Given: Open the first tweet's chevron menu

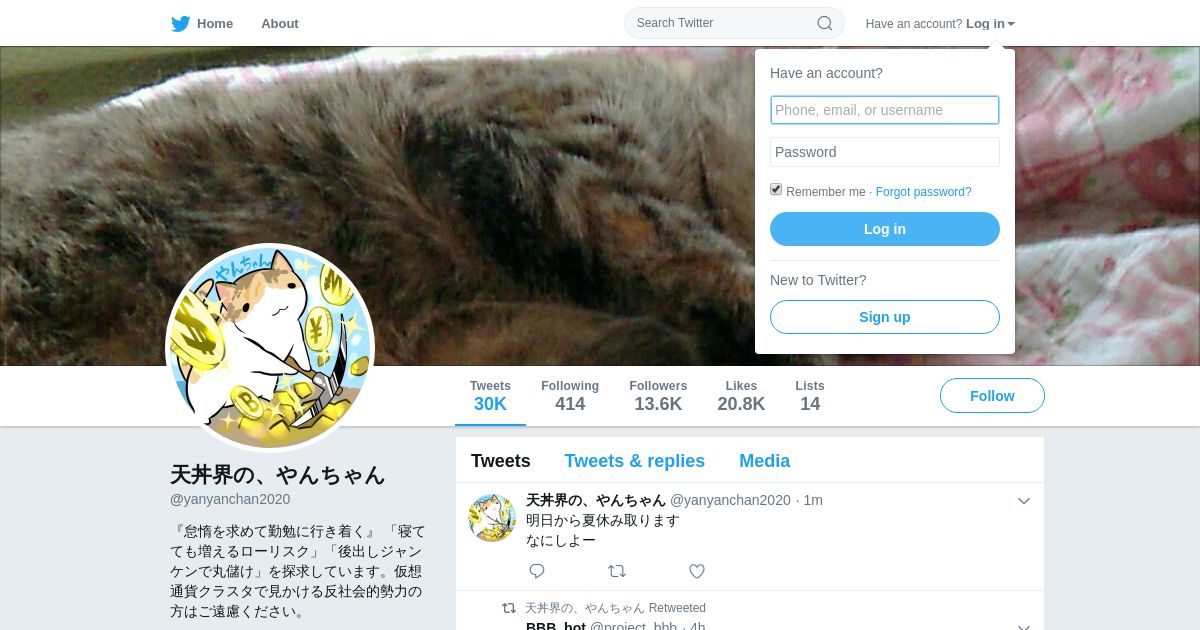Looking at the screenshot, I should [1024, 501].
